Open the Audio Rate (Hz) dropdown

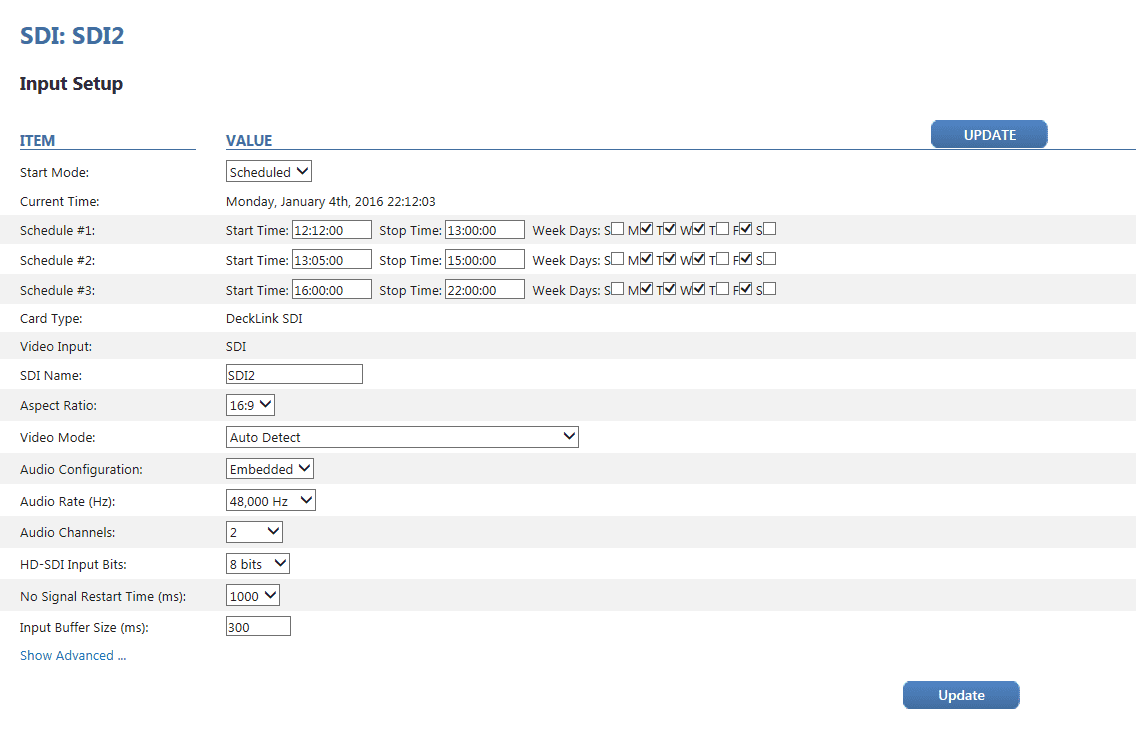[271, 500]
